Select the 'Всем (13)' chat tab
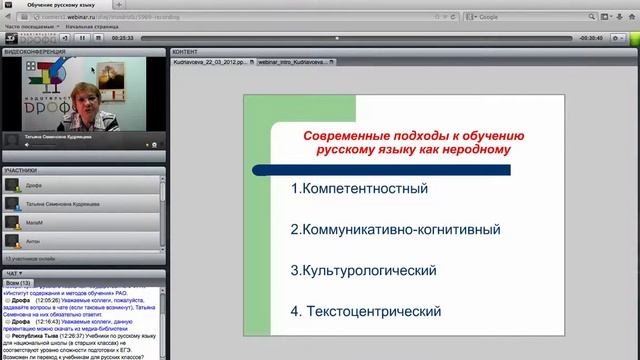The image size is (640, 360). [18, 283]
